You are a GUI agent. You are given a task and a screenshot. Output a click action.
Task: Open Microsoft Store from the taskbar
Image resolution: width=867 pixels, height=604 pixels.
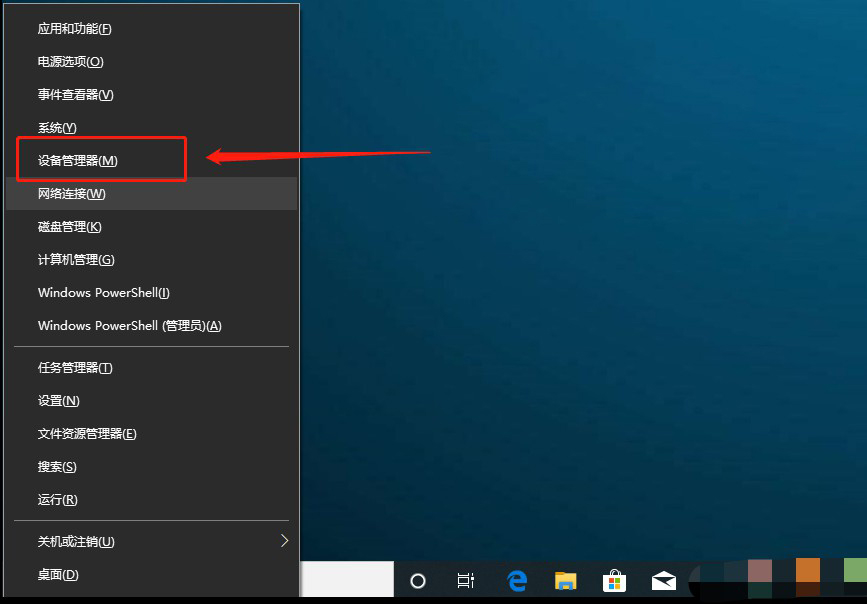614,581
